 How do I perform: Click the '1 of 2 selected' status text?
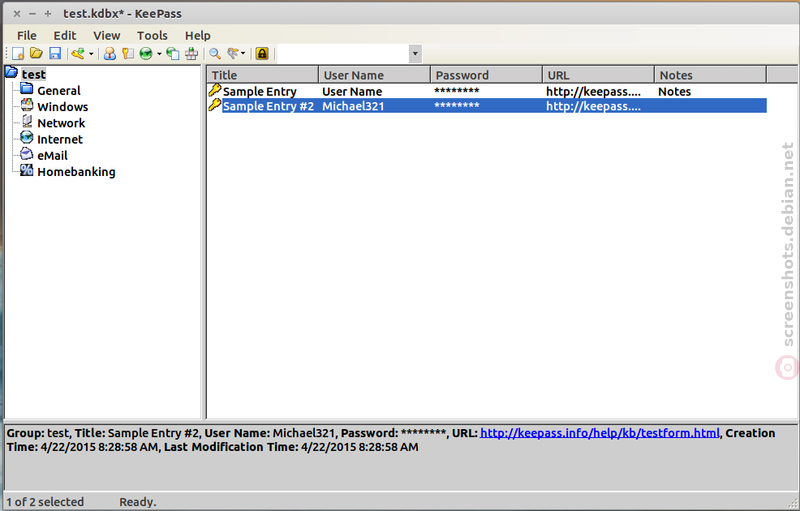(x=45, y=502)
